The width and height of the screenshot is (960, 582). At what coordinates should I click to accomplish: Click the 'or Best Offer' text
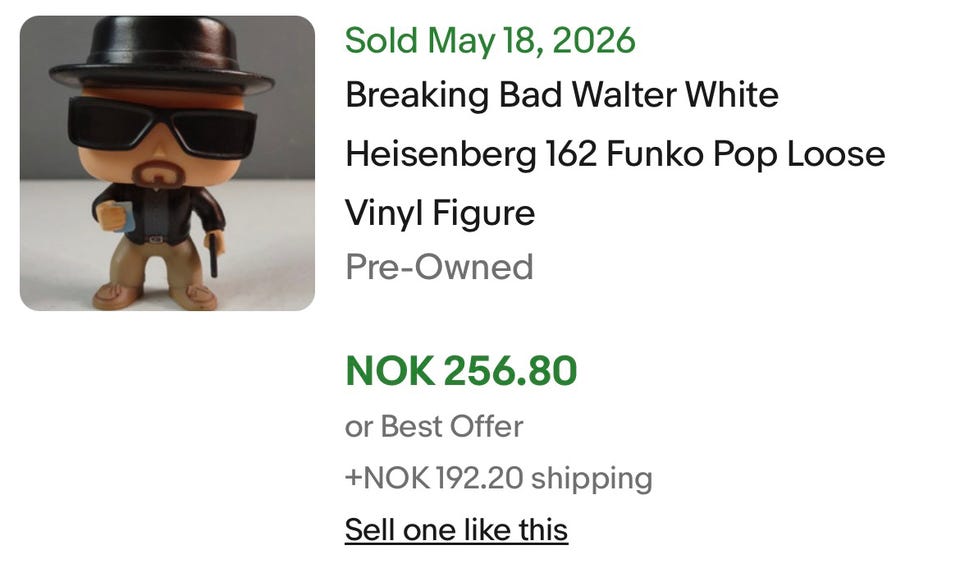tap(433, 426)
